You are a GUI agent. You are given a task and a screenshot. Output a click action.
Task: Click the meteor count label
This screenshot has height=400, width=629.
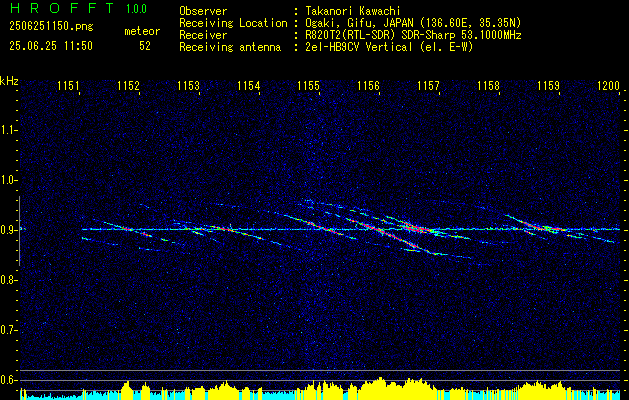pos(142,31)
